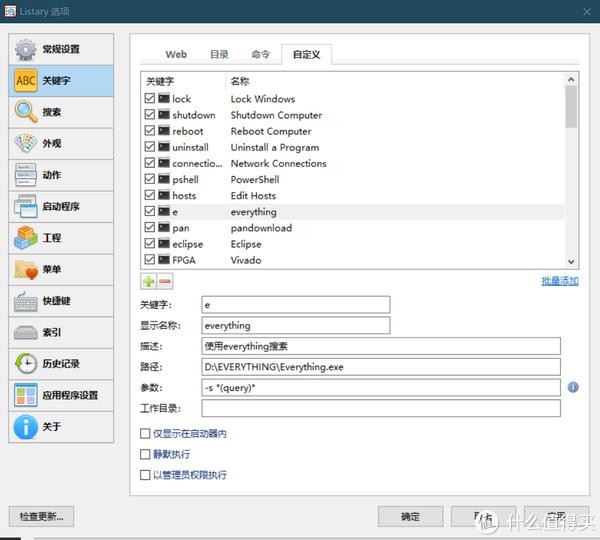
Task: Click the 批量添加 link
Action: coord(560,281)
